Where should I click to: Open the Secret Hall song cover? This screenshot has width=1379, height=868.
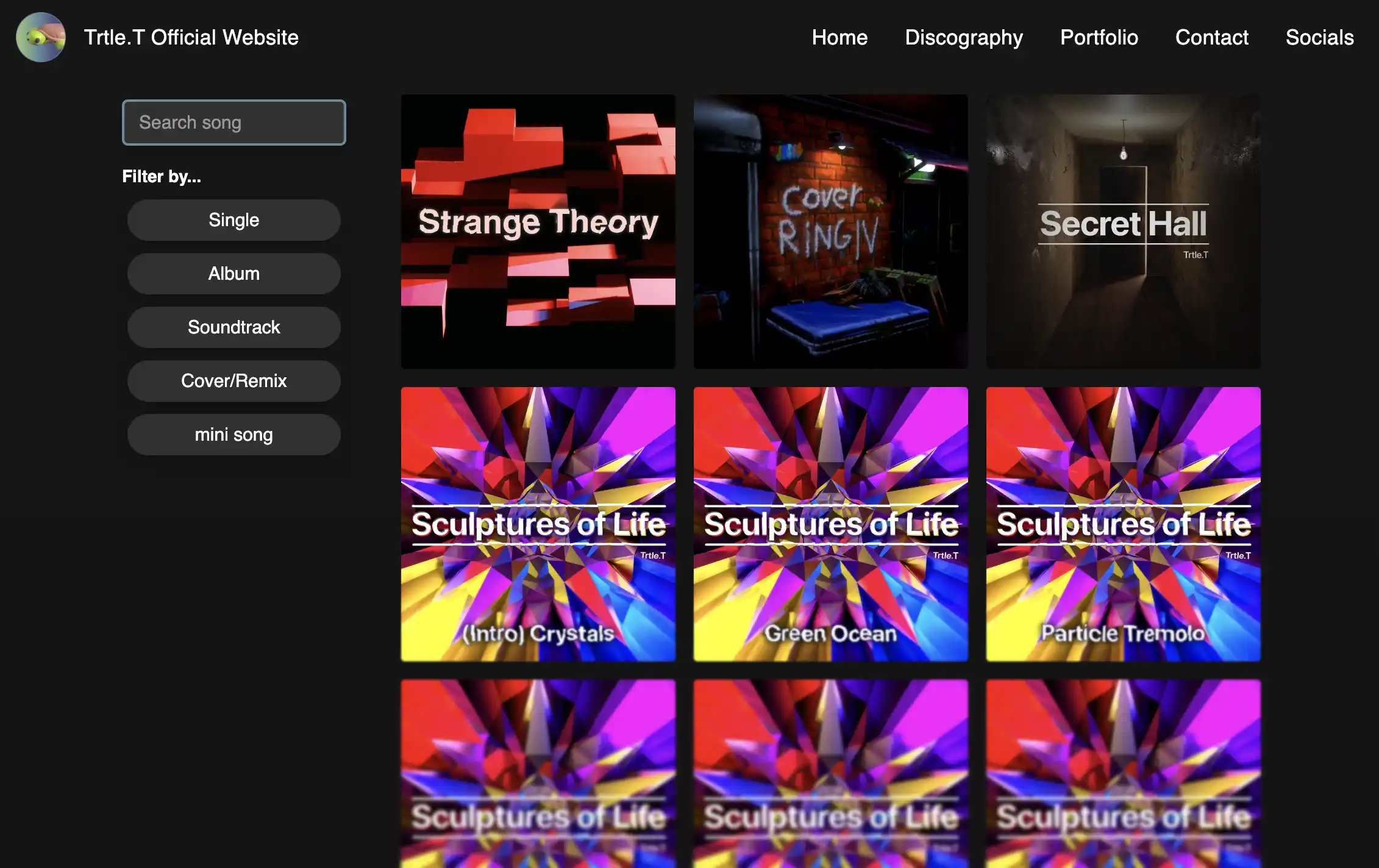pyautogui.click(x=1124, y=232)
